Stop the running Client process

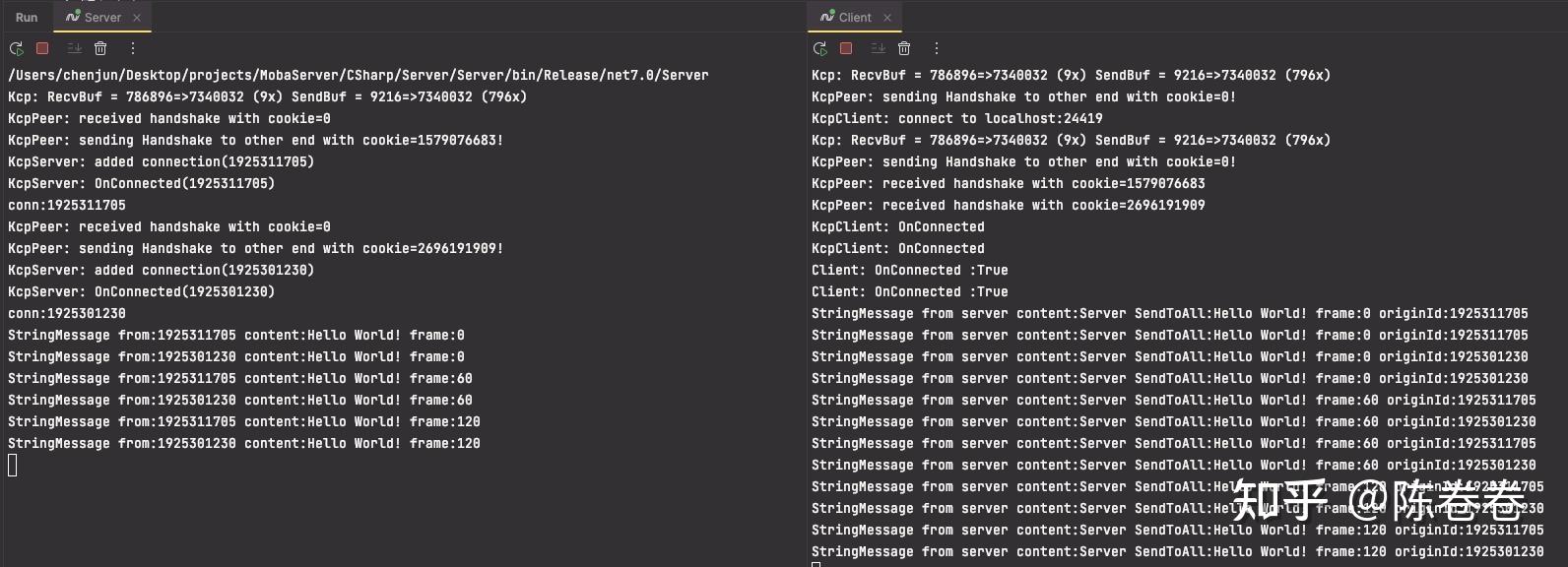[x=846, y=48]
